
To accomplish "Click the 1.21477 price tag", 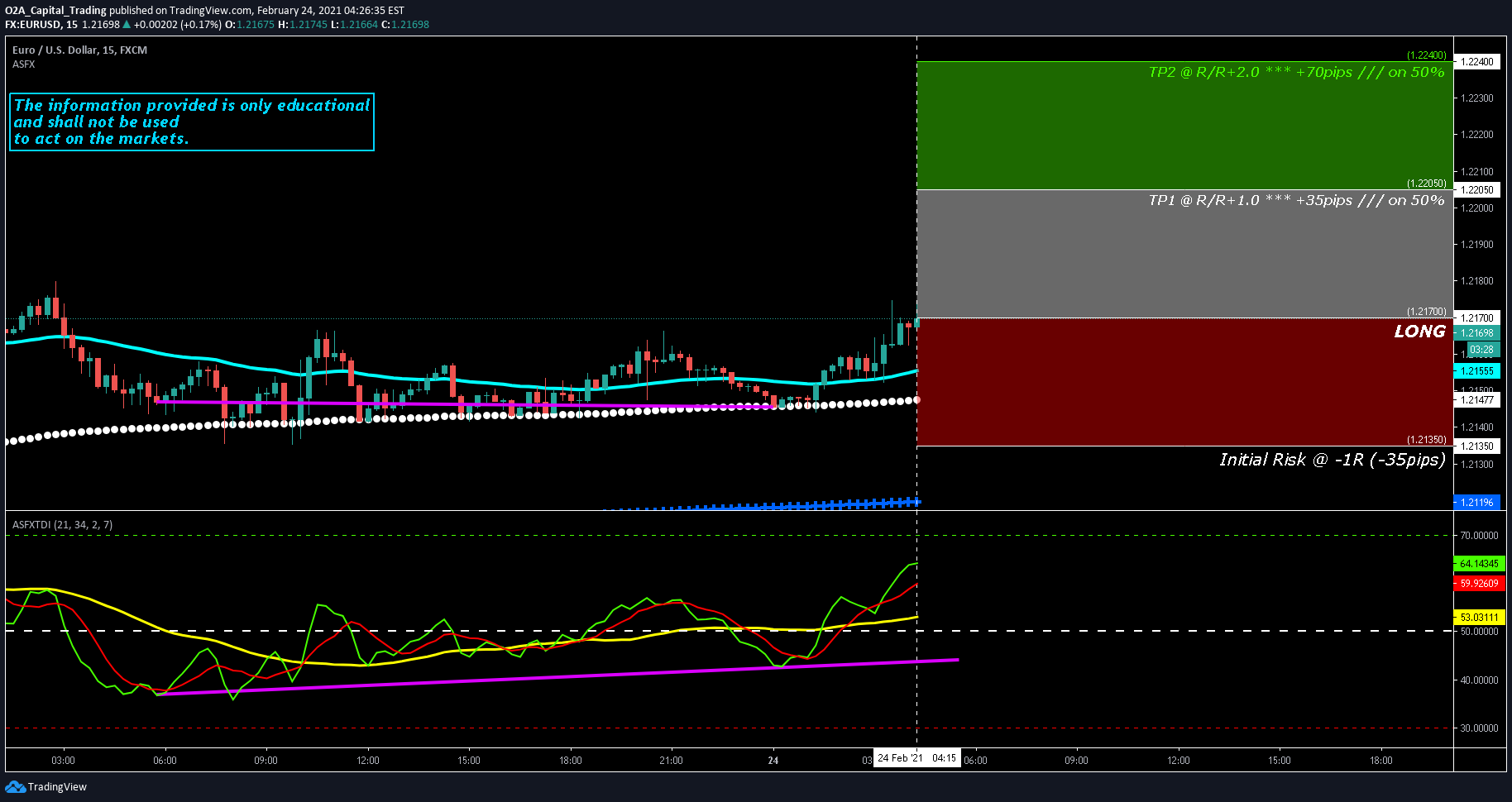I will coord(1477,400).
